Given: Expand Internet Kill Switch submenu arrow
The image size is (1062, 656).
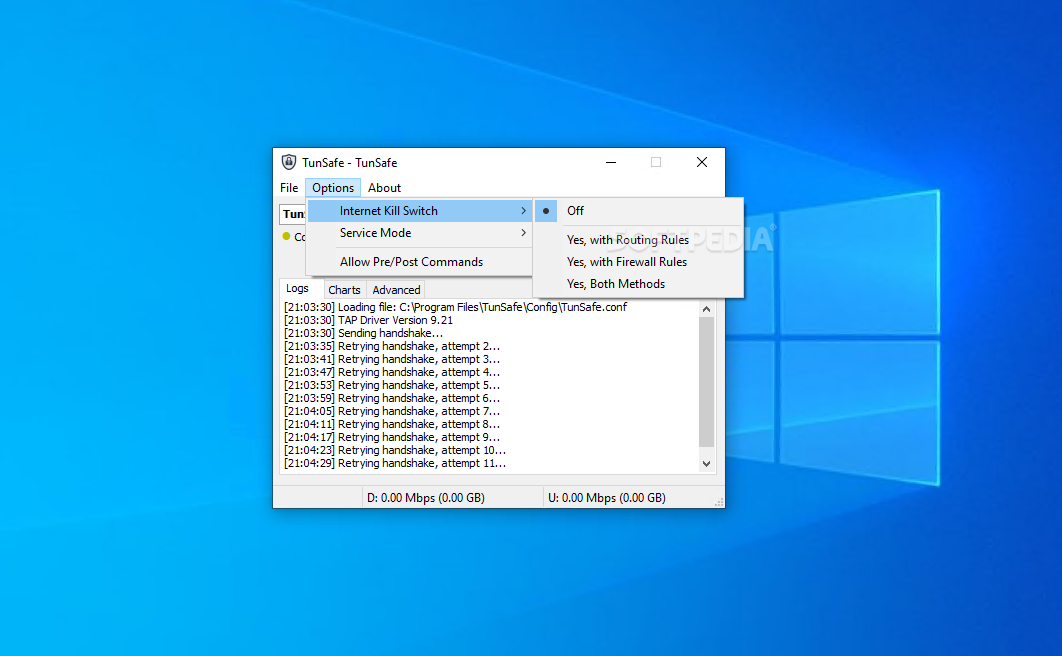Looking at the screenshot, I should [524, 211].
